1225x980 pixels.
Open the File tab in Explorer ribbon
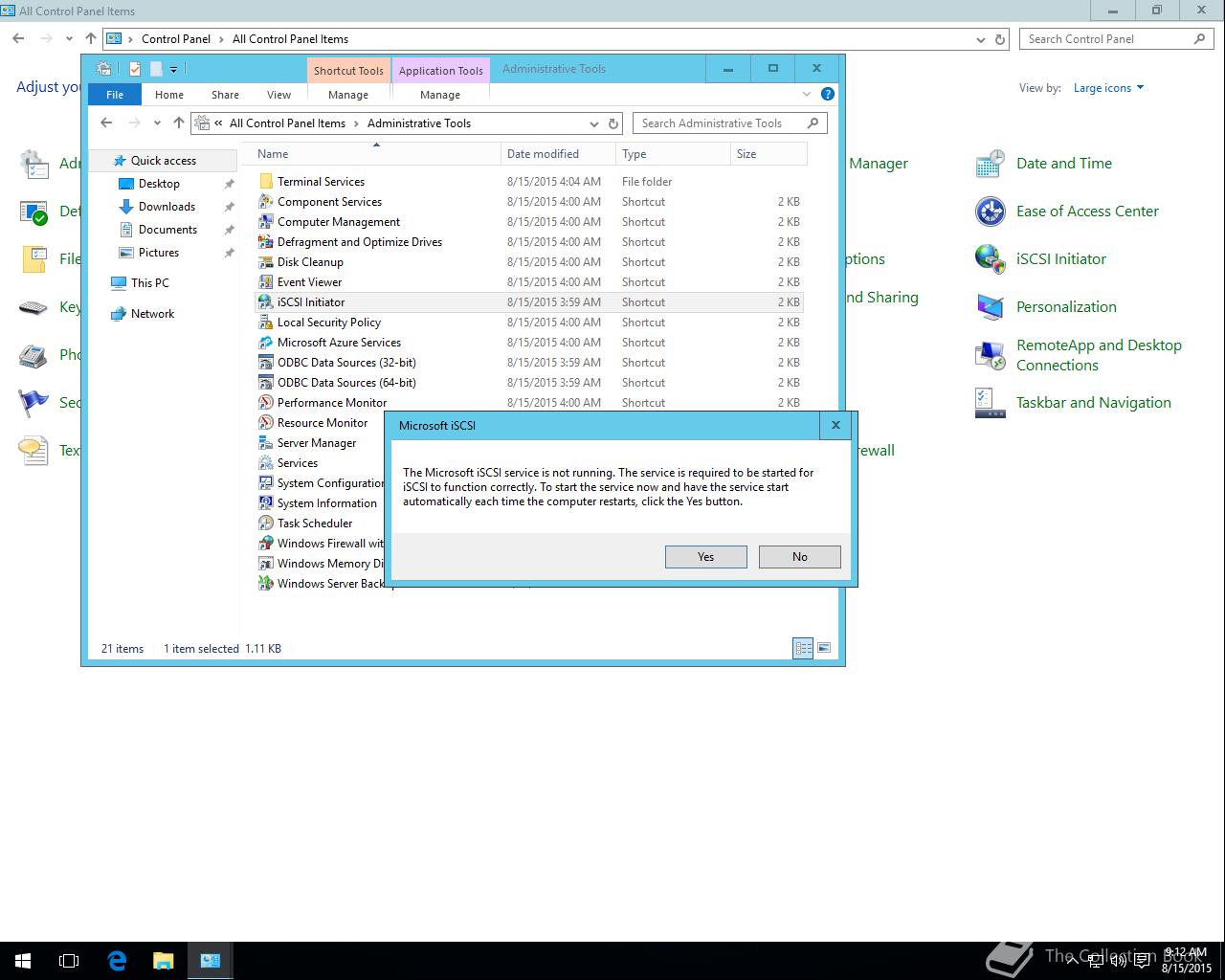[115, 95]
